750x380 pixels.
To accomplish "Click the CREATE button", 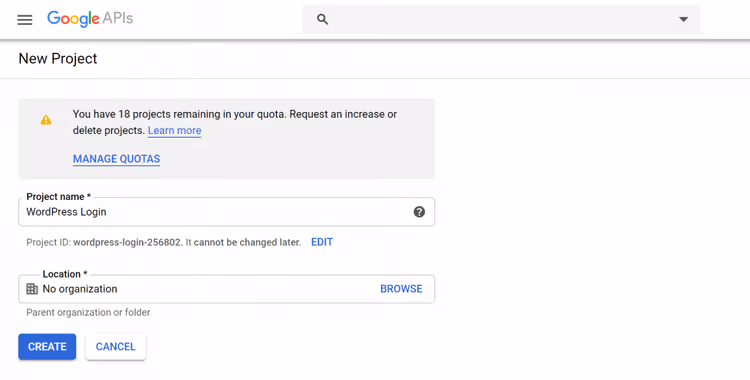I will click(47, 346).
